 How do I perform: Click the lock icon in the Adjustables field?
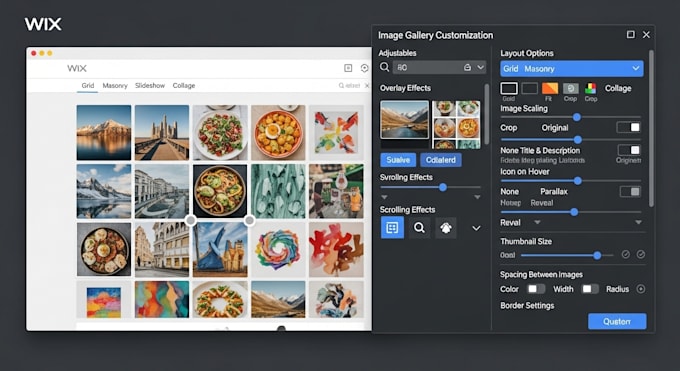pos(468,67)
